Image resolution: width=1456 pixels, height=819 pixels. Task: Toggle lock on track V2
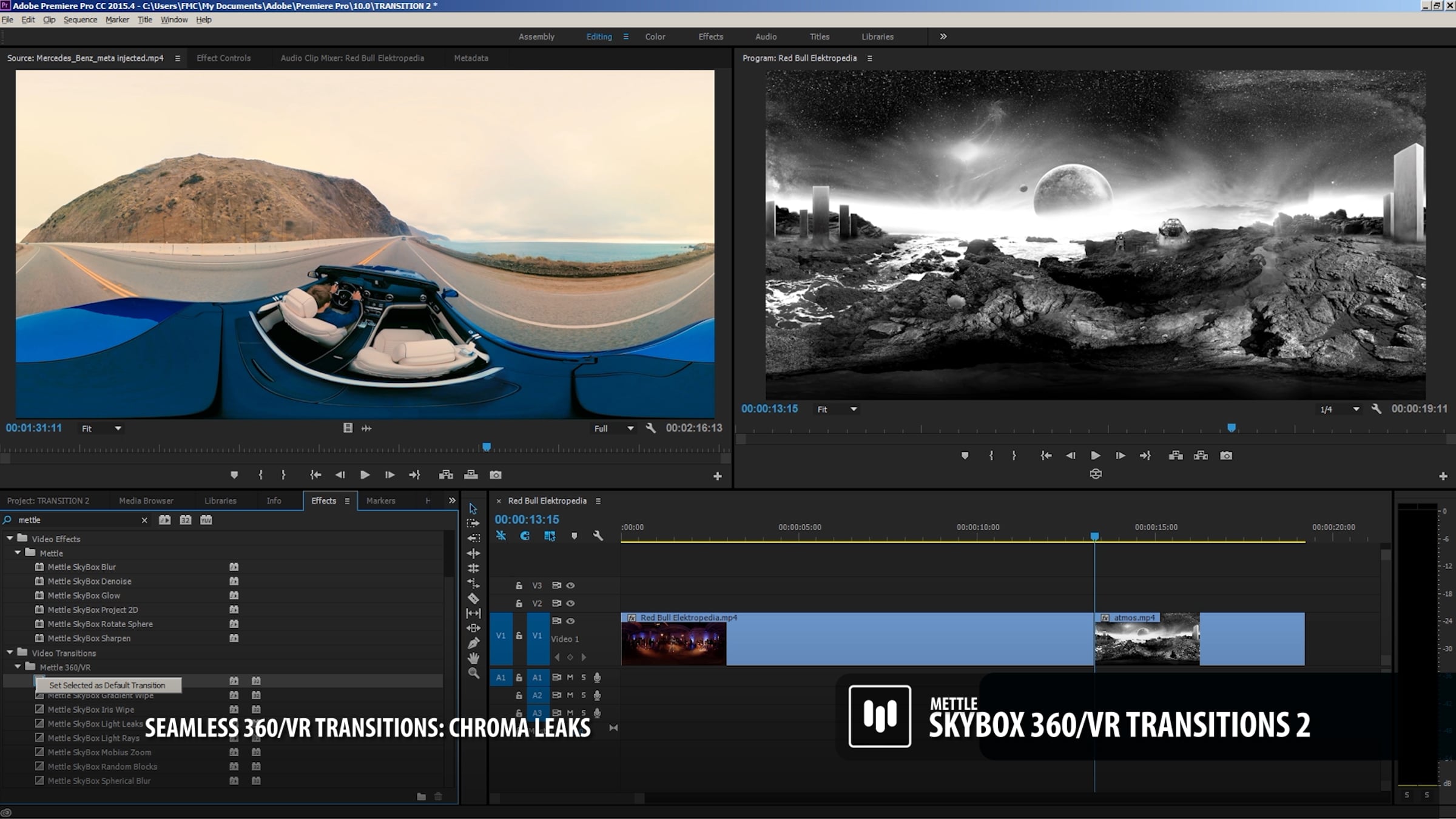[519, 603]
